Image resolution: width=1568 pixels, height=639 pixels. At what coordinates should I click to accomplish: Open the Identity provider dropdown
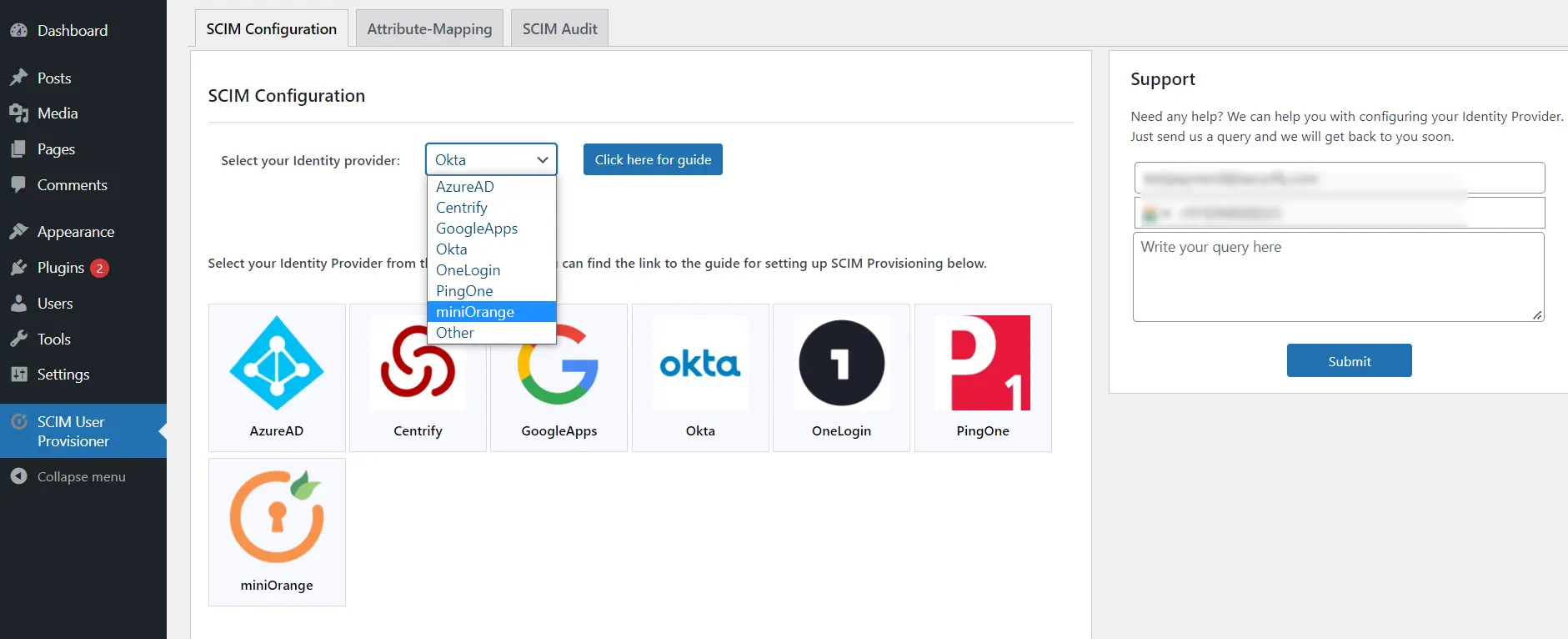tap(491, 159)
